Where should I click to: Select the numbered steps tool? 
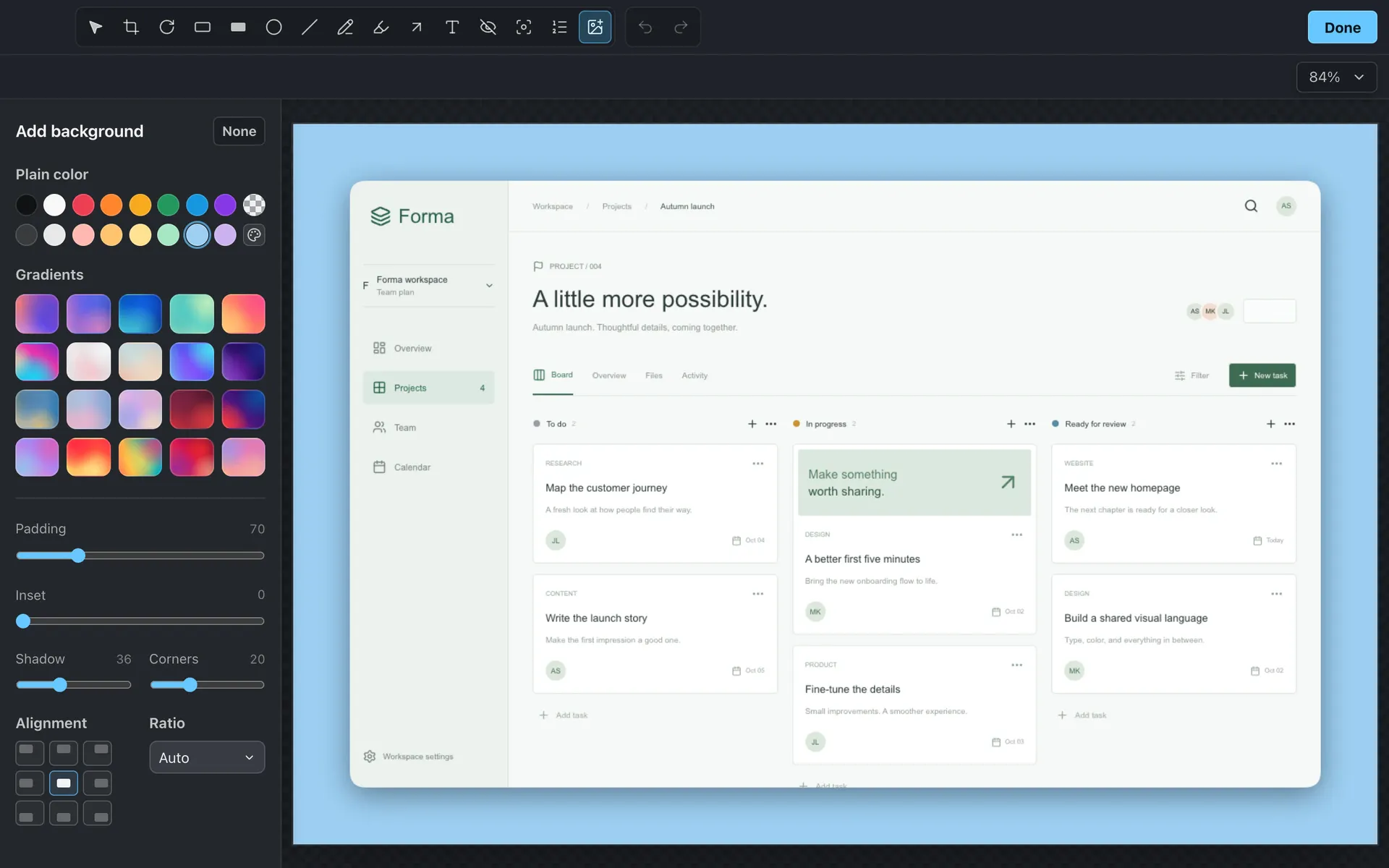[559, 27]
